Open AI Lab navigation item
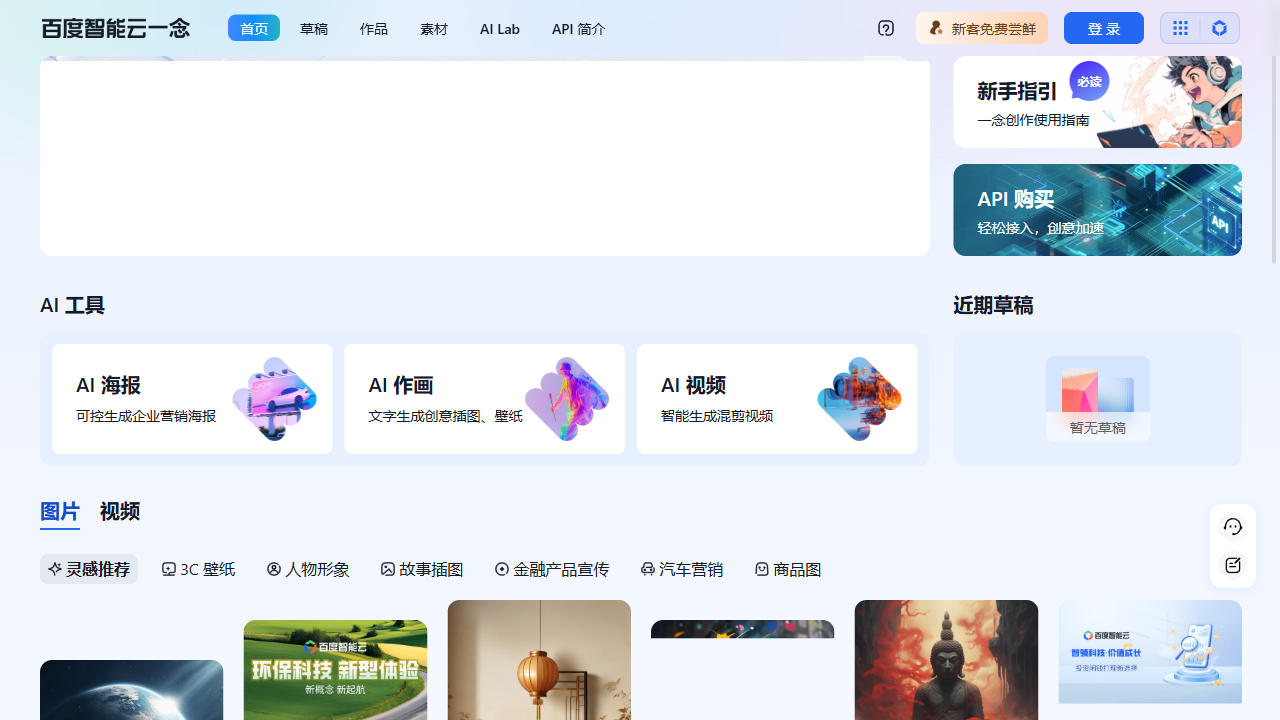This screenshot has width=1280, height=720. click(499, 29)
